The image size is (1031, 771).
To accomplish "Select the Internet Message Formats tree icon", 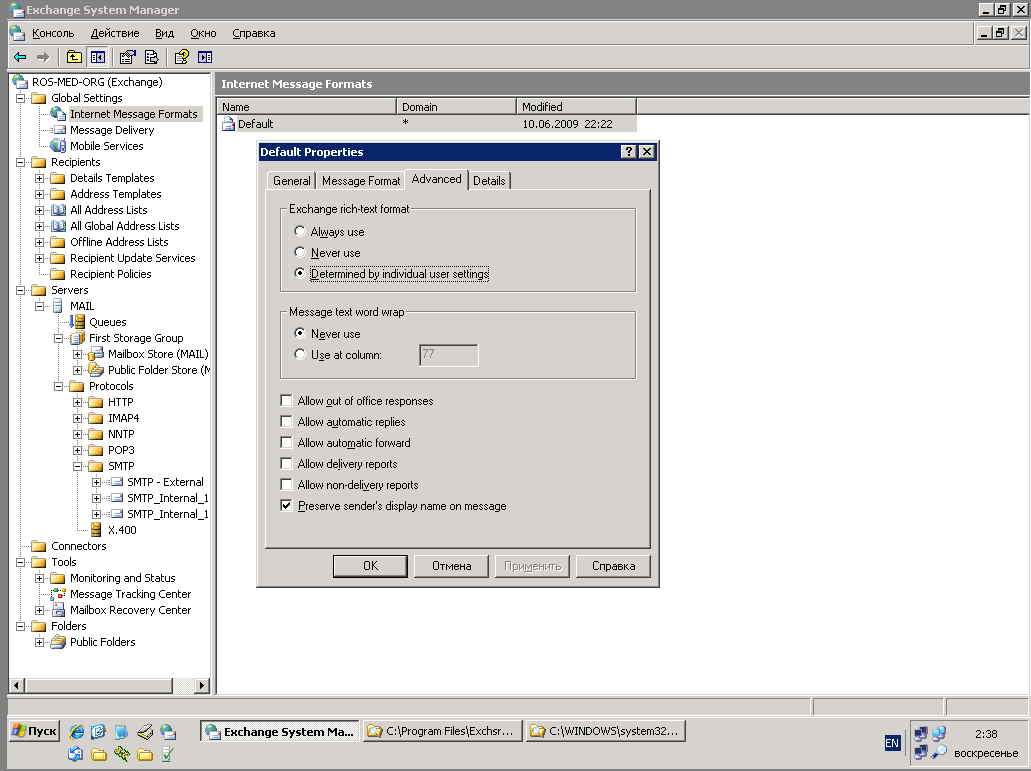I will [59, 114].
